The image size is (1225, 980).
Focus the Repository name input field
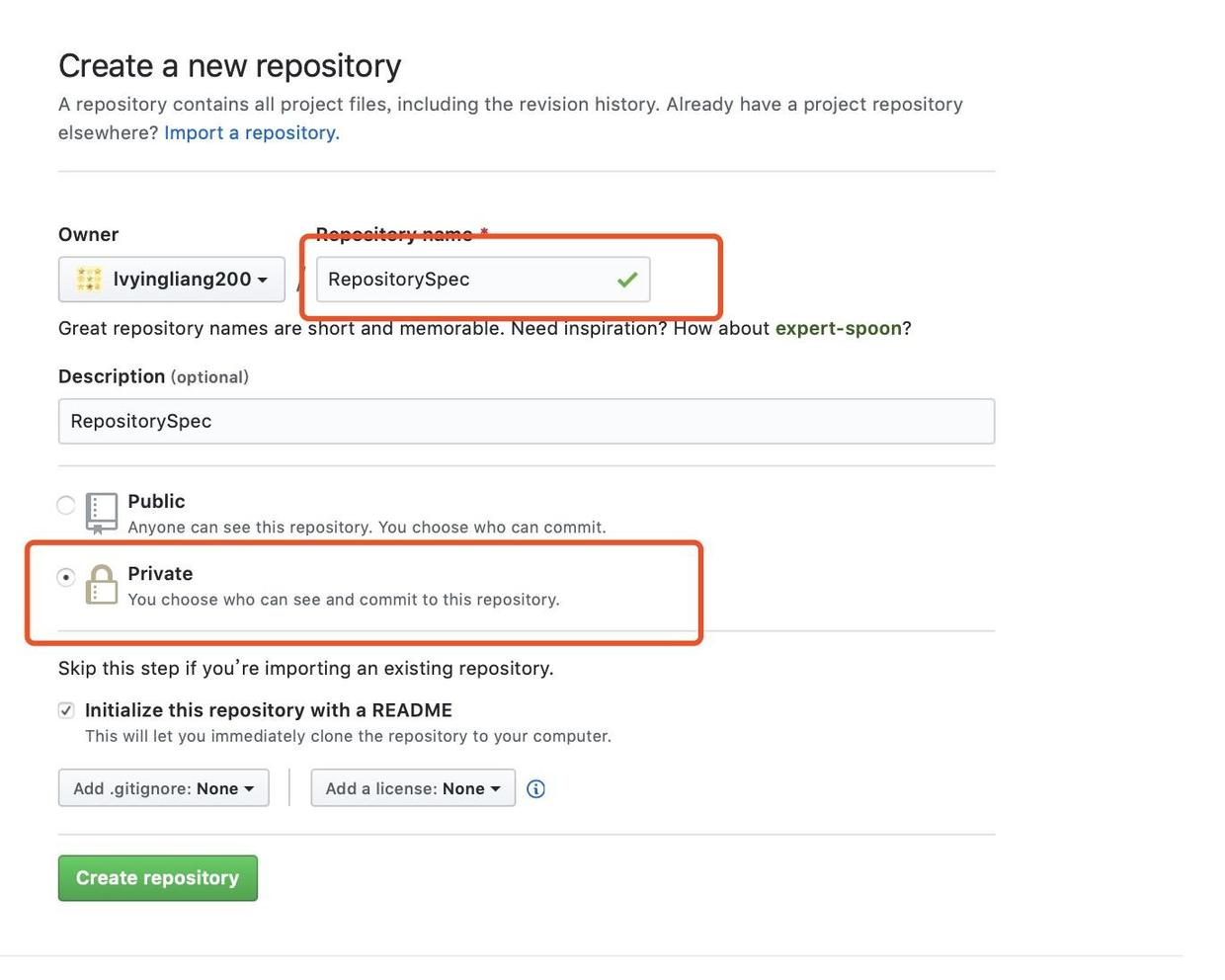click(x=464, y=280)
